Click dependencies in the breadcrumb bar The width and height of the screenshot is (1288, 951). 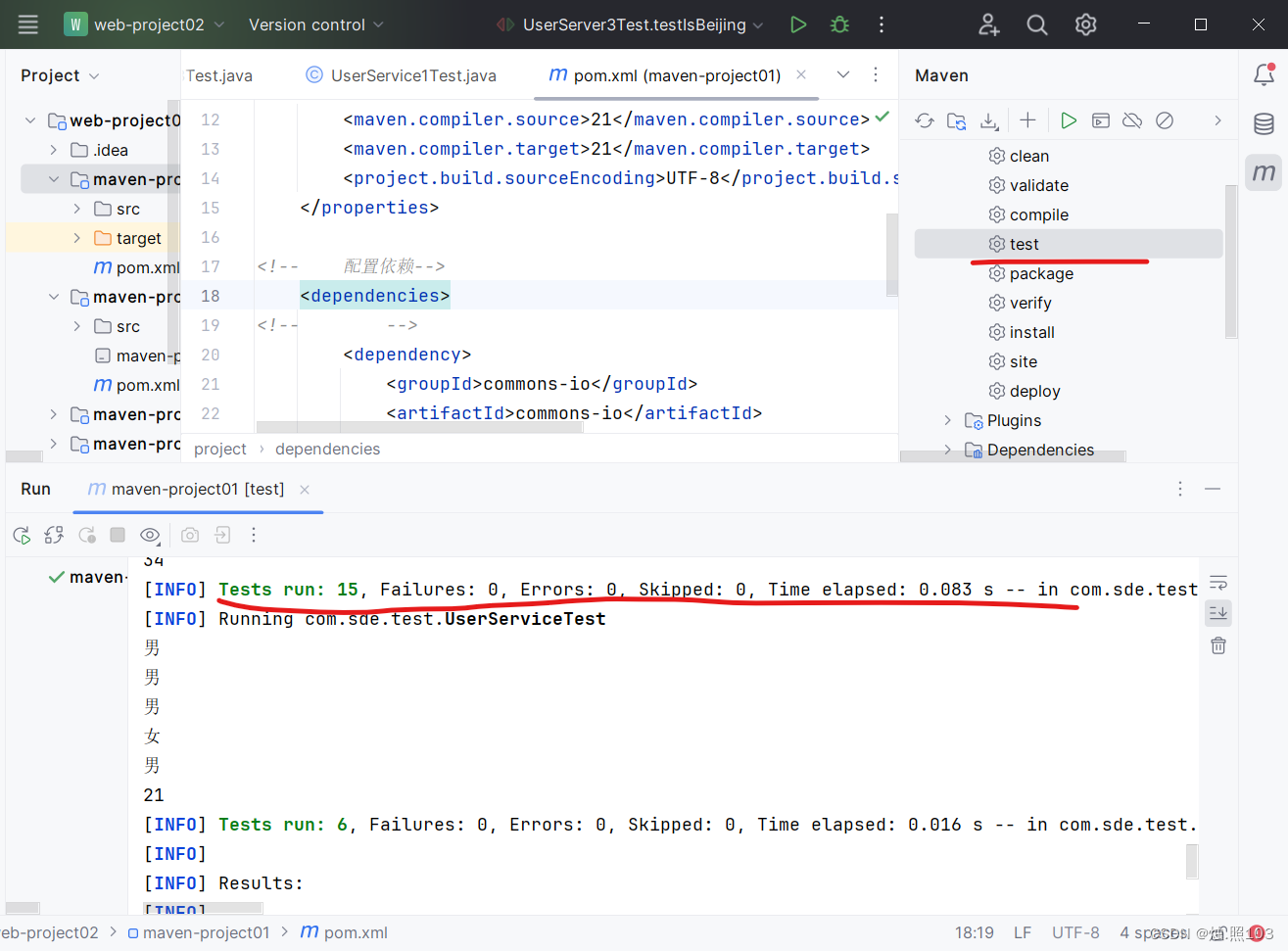coord(327,449)
